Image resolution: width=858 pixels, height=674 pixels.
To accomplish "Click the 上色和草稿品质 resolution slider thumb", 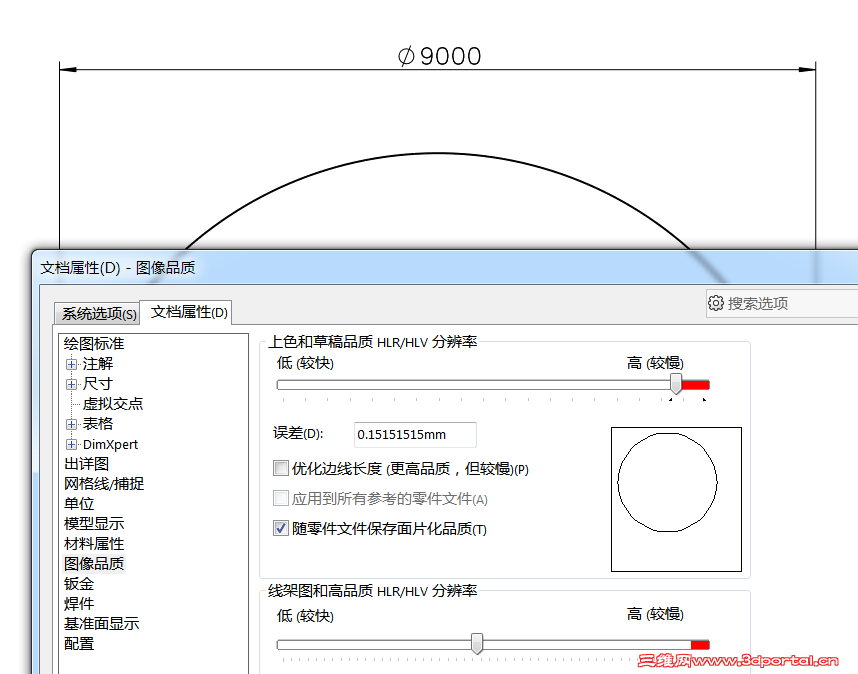I will tap(676, 384).
